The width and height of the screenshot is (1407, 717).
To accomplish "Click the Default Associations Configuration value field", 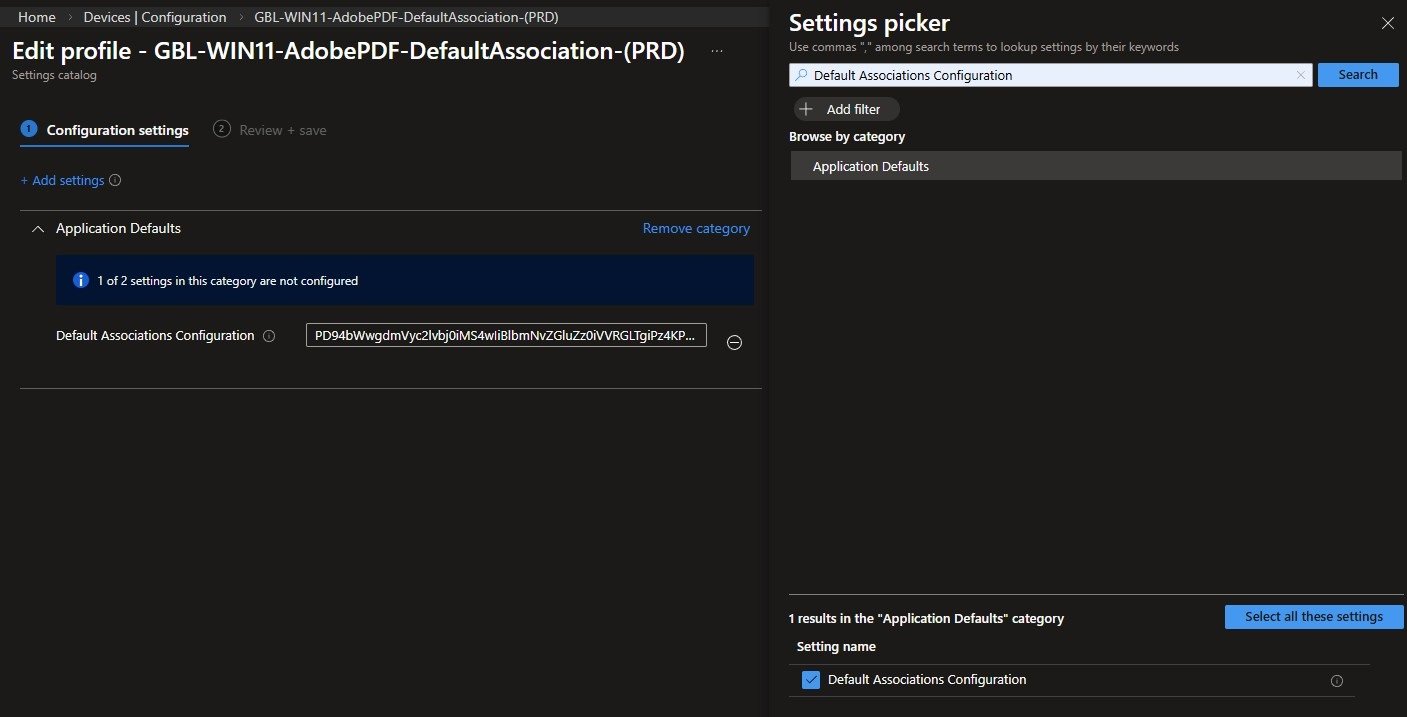I will click(x=506, y=336).
